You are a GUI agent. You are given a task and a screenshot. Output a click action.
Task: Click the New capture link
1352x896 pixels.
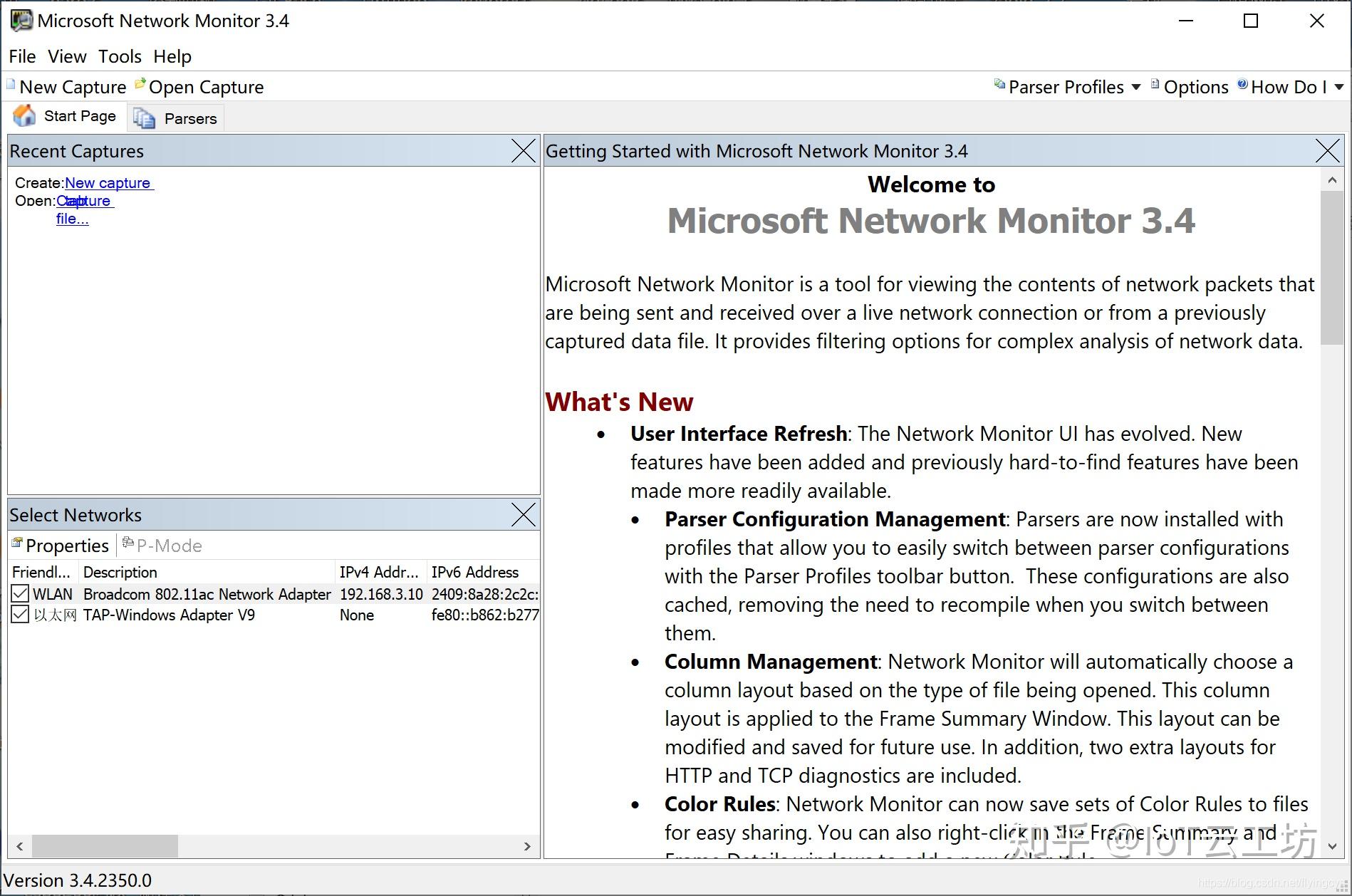coord(107,183)
